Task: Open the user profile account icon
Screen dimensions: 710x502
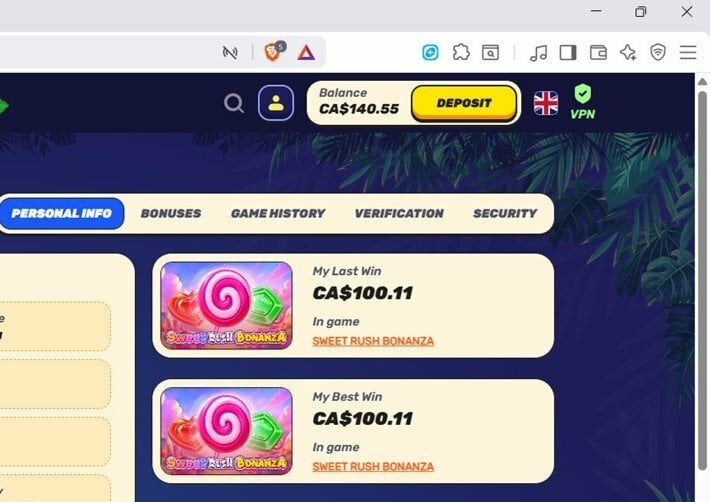Action: point(276,103)
